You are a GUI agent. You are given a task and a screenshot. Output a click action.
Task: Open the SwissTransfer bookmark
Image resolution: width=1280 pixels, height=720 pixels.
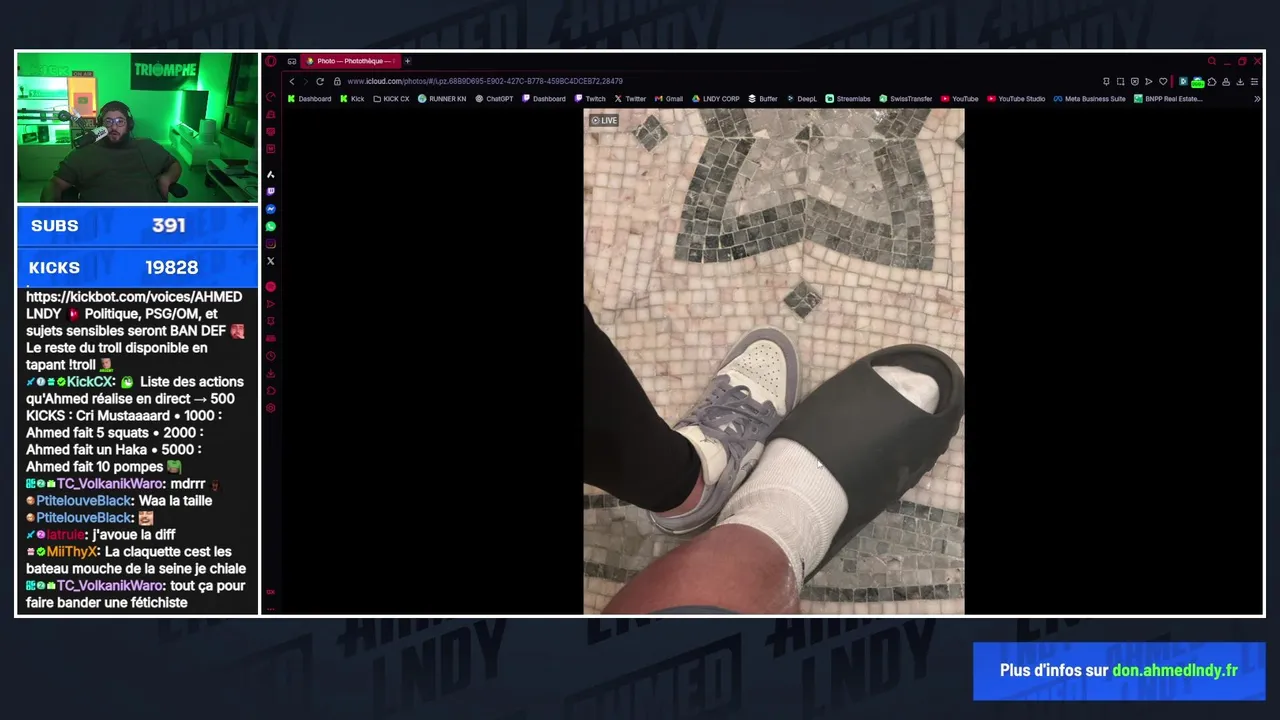click(x=906, y=99)
